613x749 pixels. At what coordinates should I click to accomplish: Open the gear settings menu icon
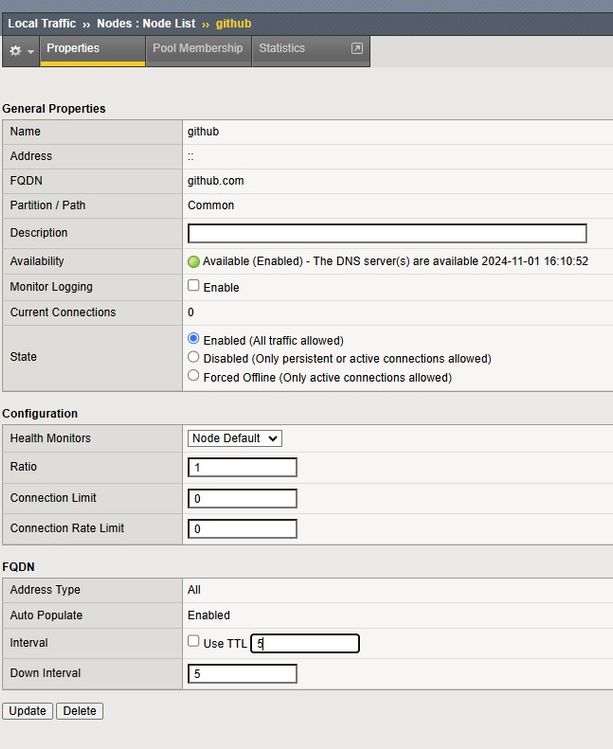click(x=15, y=50)
